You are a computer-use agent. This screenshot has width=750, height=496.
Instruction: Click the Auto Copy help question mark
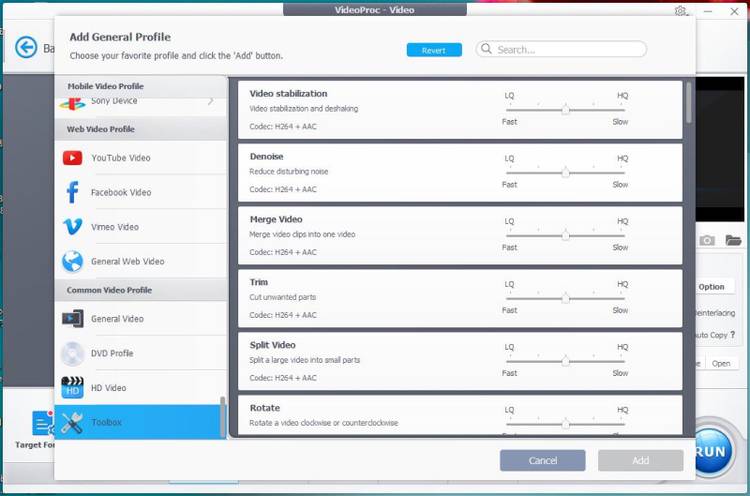[x=732, y=335]
